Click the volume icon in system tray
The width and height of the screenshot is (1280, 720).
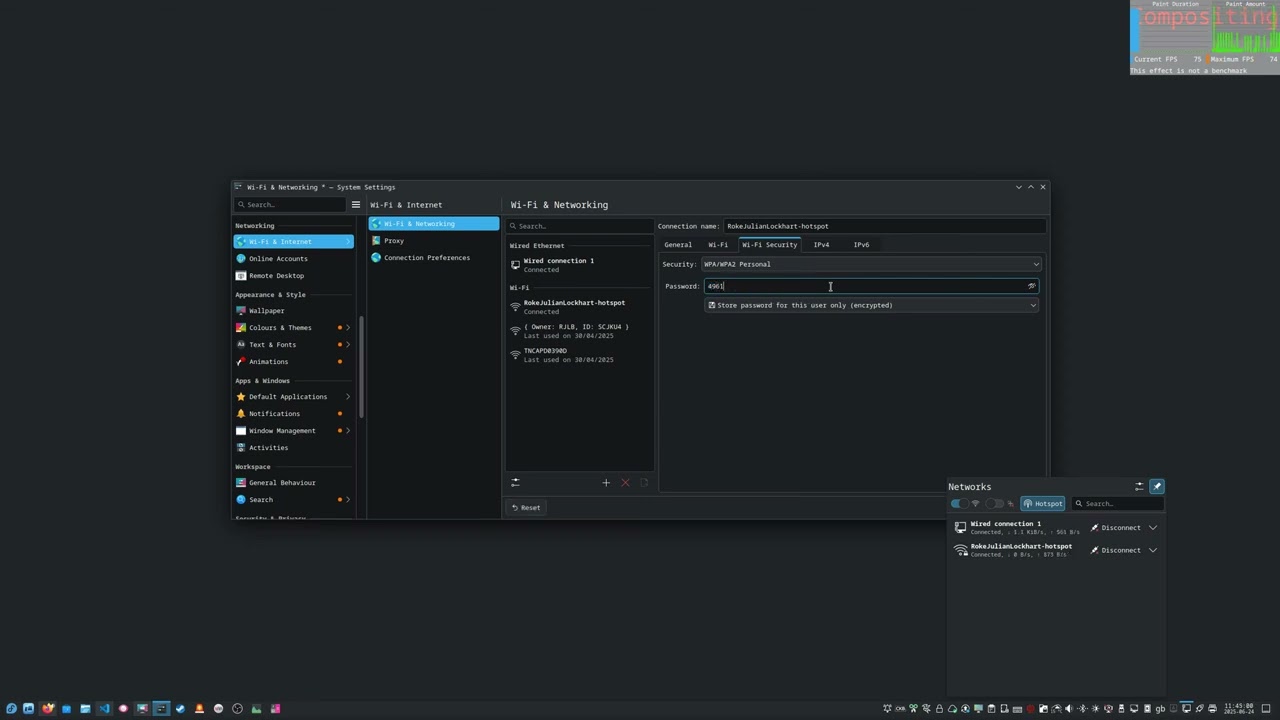tap(1069, 709)
